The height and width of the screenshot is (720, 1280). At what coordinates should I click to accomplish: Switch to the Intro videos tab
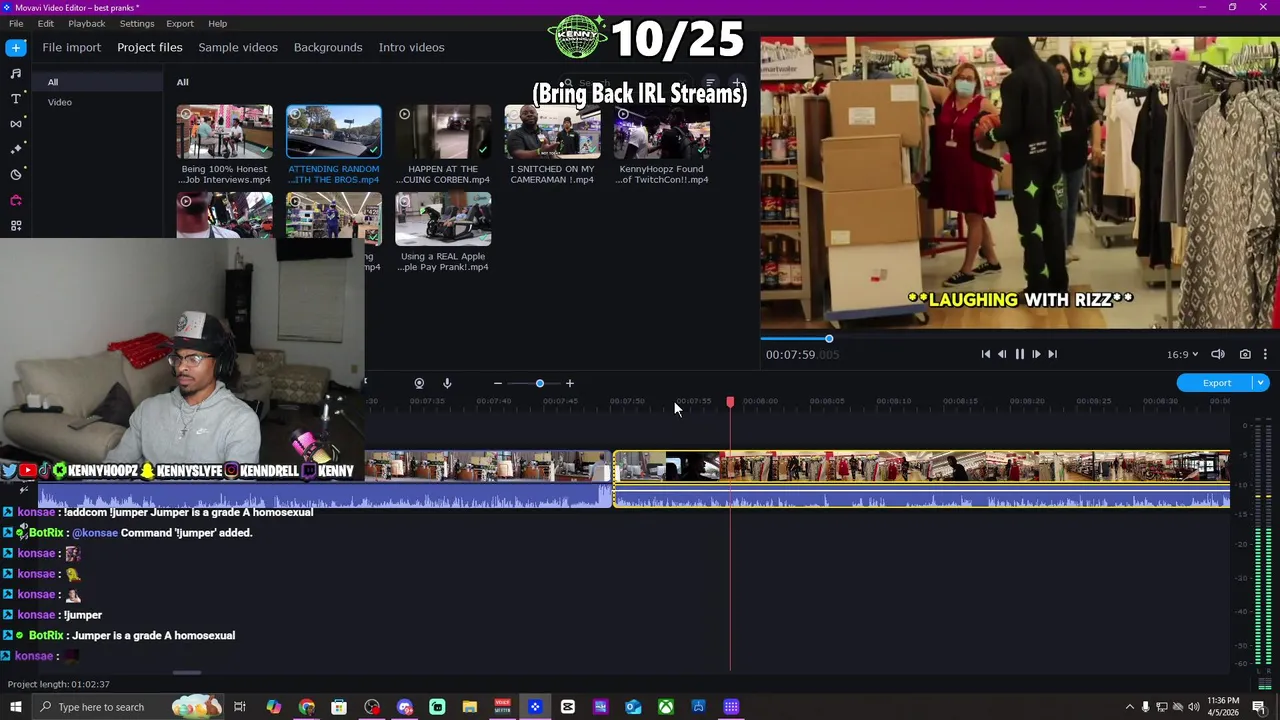[411, 47]
